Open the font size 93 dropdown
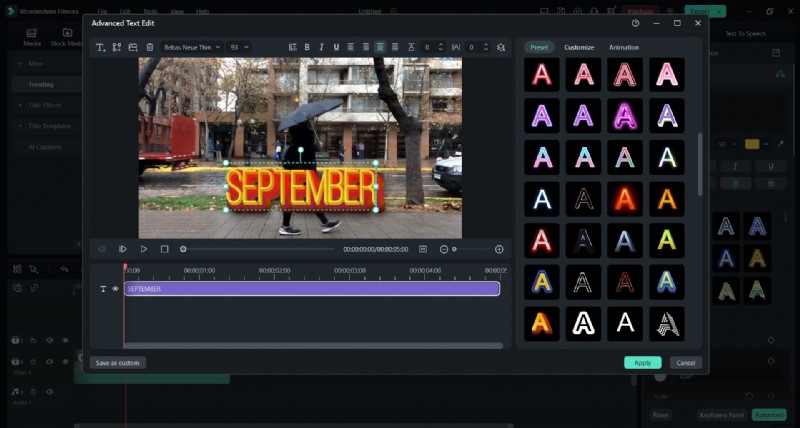The width and height of the screenshot is (800, 428). [x=239, y=47]
